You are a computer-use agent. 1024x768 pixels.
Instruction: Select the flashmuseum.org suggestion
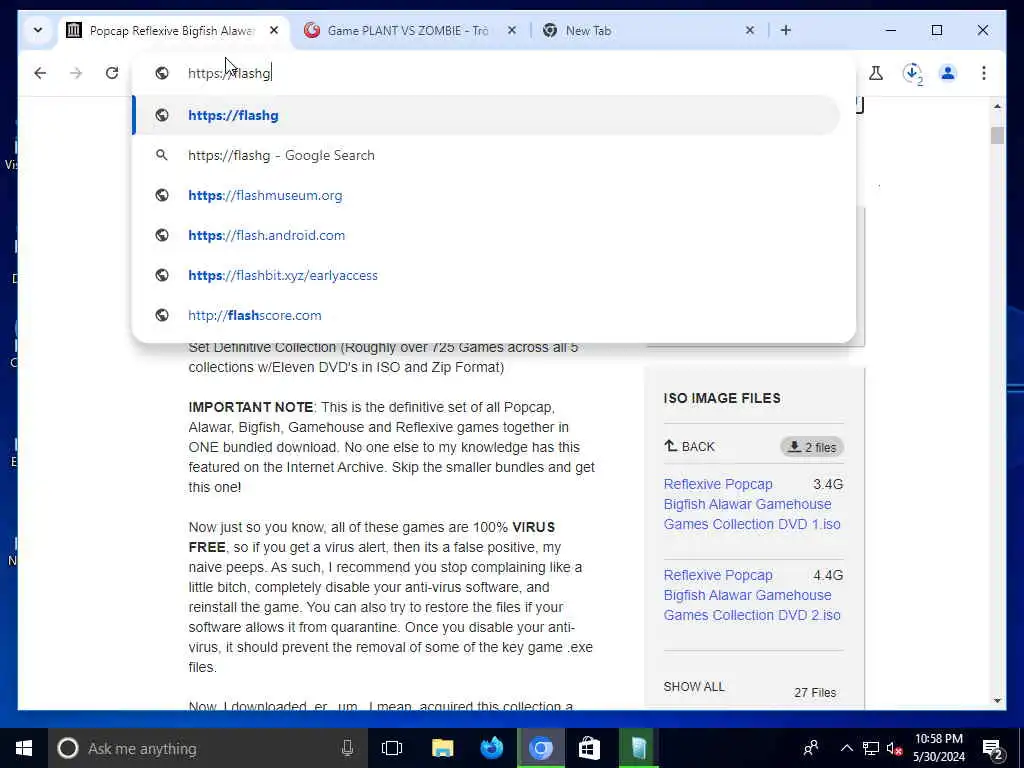(487, 195)
